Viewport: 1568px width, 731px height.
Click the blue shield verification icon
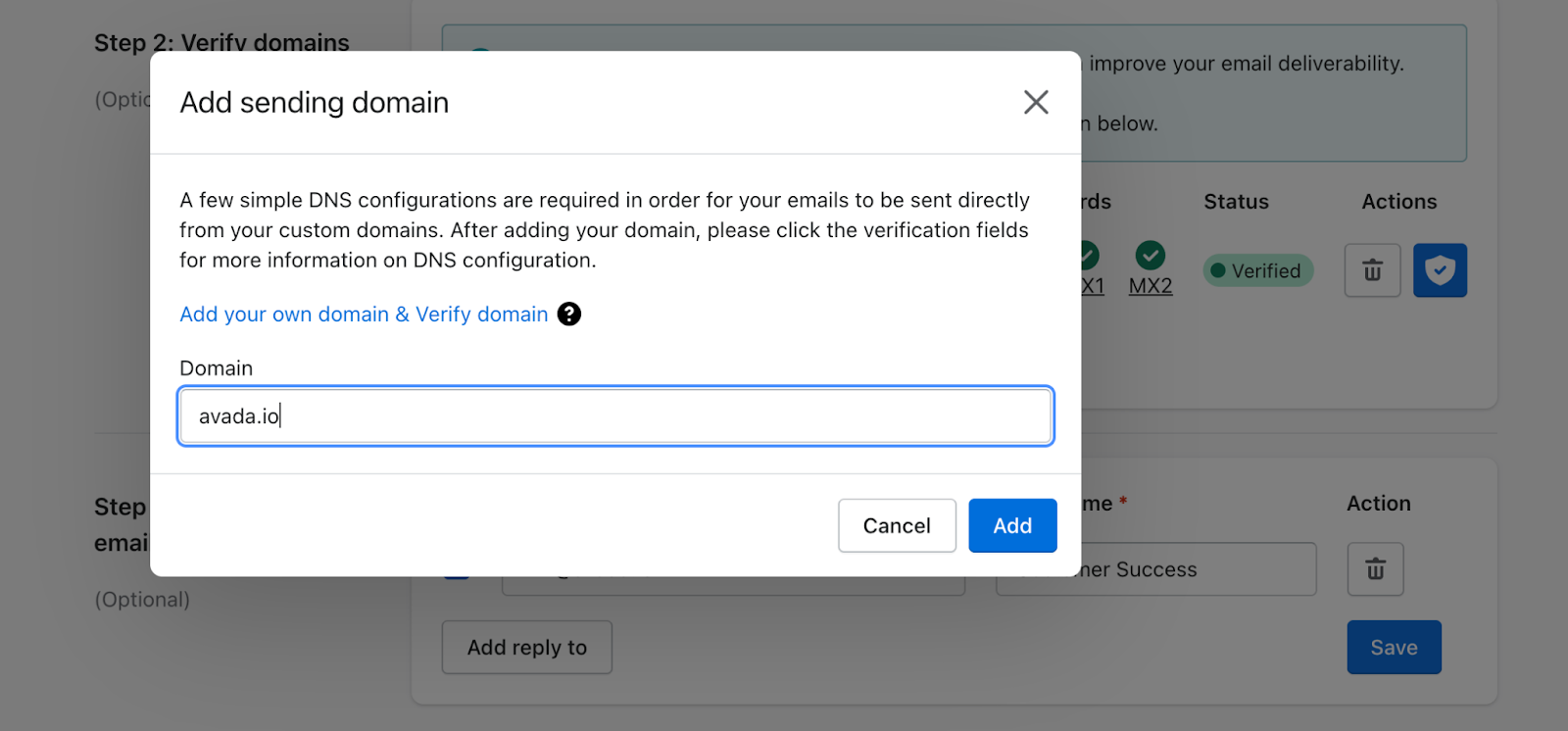pos(1440,270)
